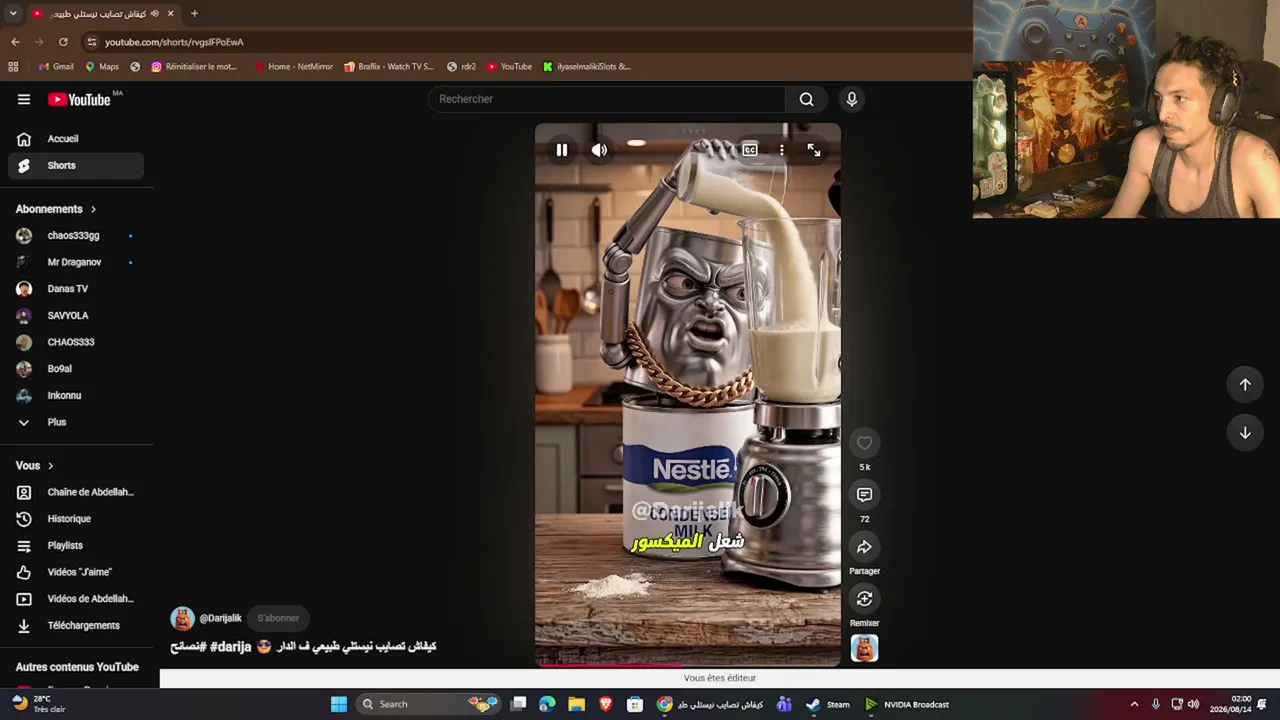Open the comments with 72 count
The image size is (1280, 720).
point(864,495)
